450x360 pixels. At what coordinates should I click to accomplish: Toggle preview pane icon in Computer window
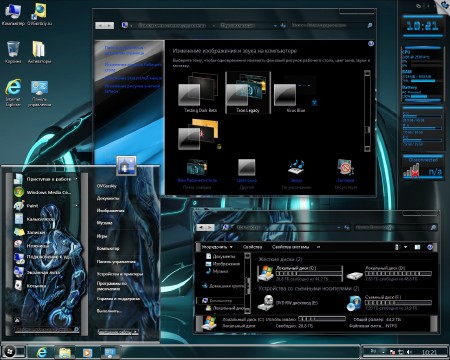pos(417,247)
